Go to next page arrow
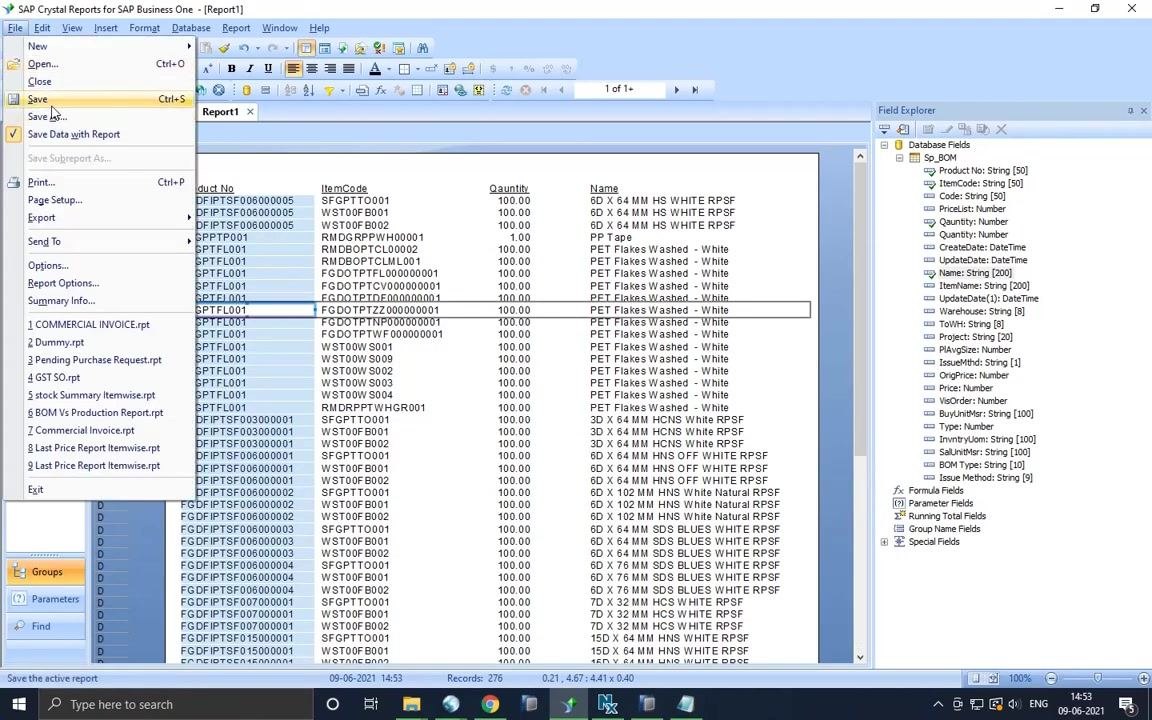Image resolution: width=1152 pixels, height=720 pixels. tap(677, 90)
